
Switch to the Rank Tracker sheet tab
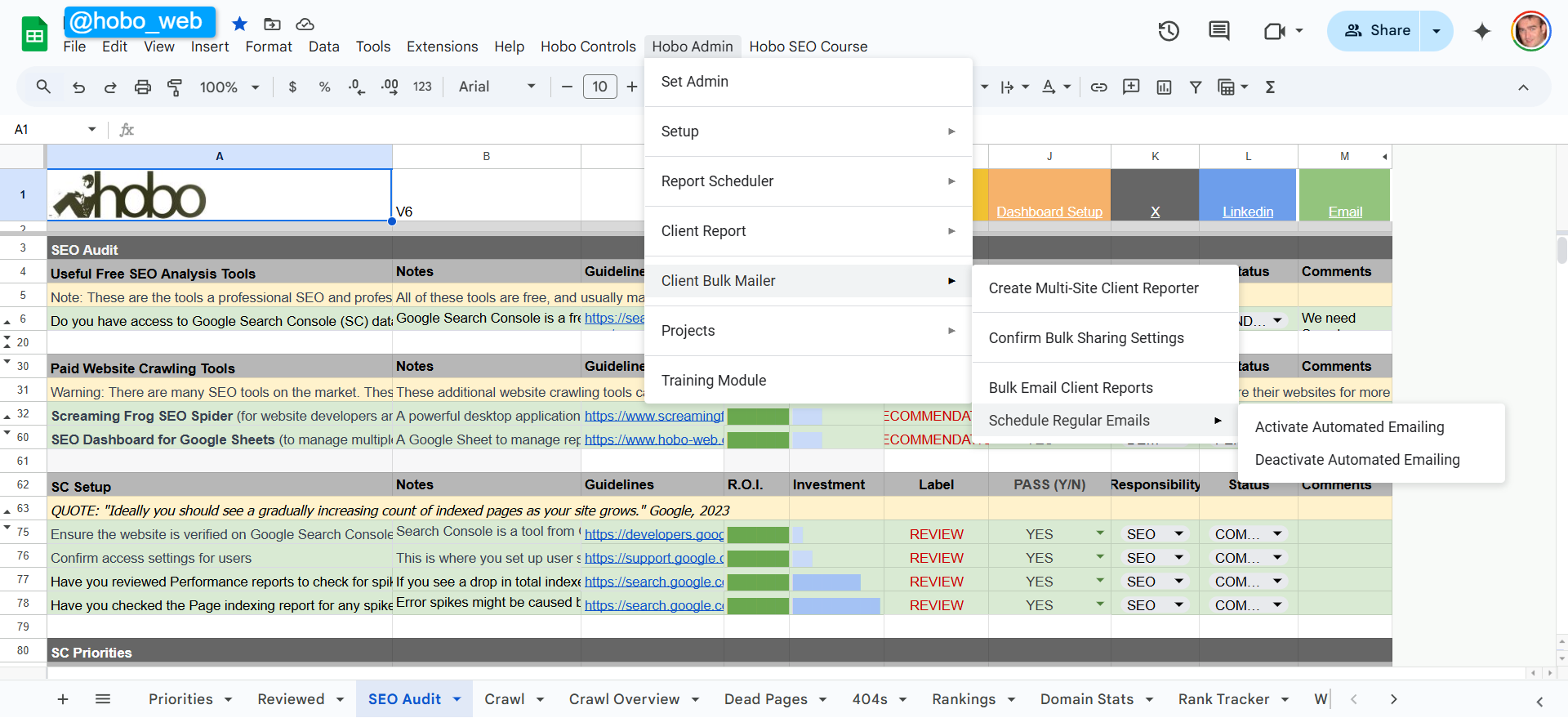(x=1223, y=699)
